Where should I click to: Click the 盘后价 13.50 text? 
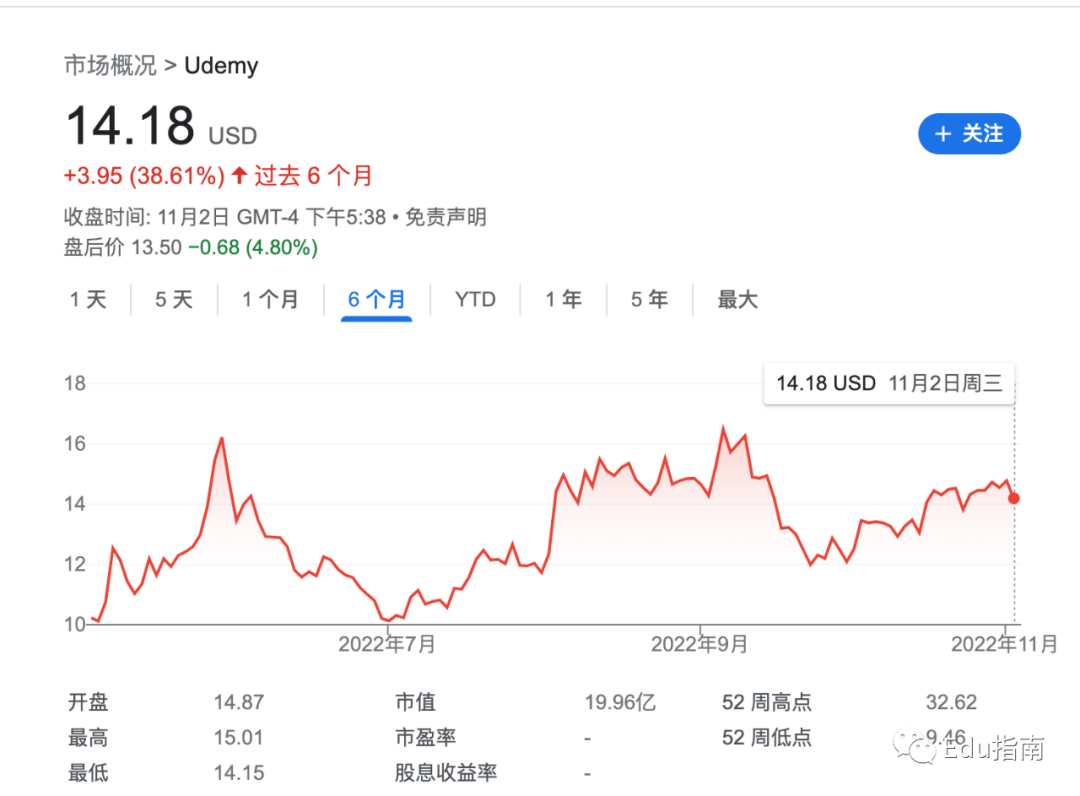[x=123, y=247]
